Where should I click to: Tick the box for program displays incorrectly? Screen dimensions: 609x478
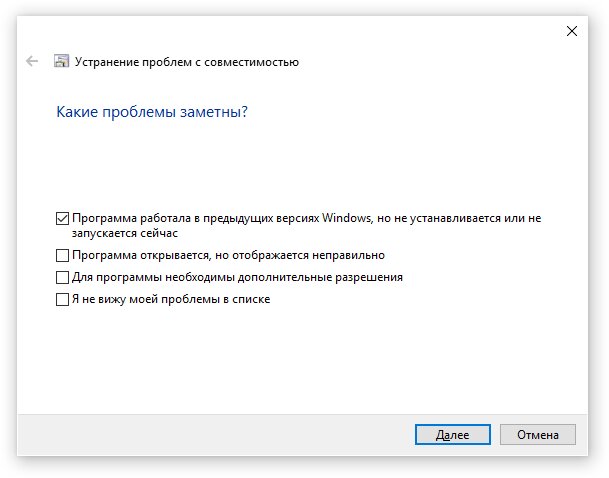coord(62,256)
